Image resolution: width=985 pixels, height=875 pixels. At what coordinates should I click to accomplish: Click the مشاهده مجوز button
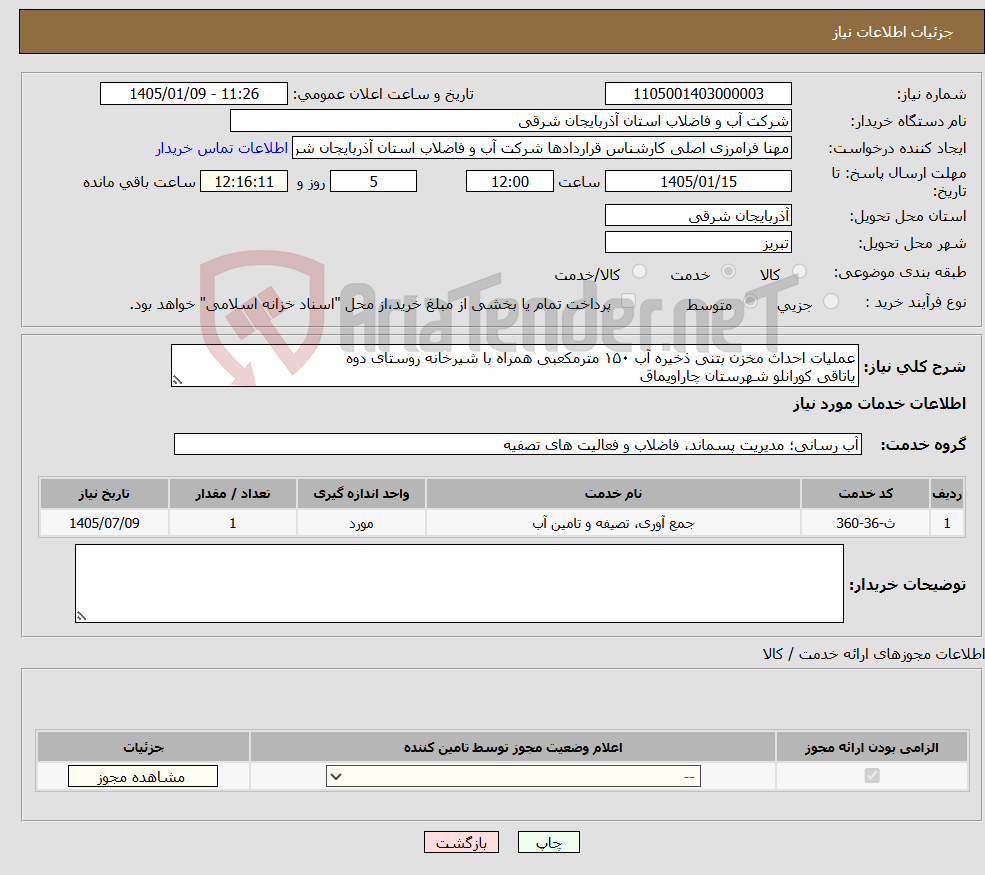(x=143, y=776)
